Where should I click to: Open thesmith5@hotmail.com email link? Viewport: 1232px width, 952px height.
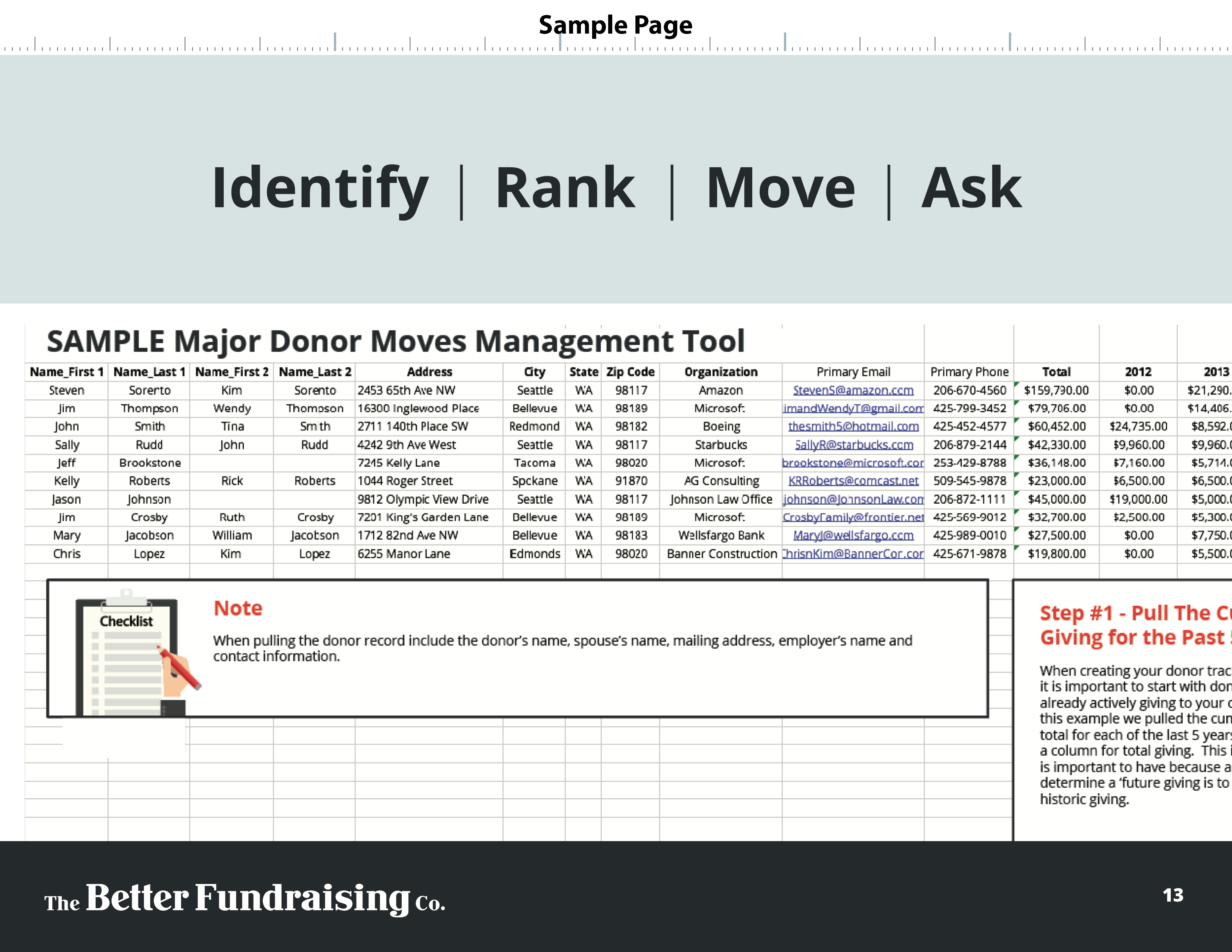tap(853, 426)
